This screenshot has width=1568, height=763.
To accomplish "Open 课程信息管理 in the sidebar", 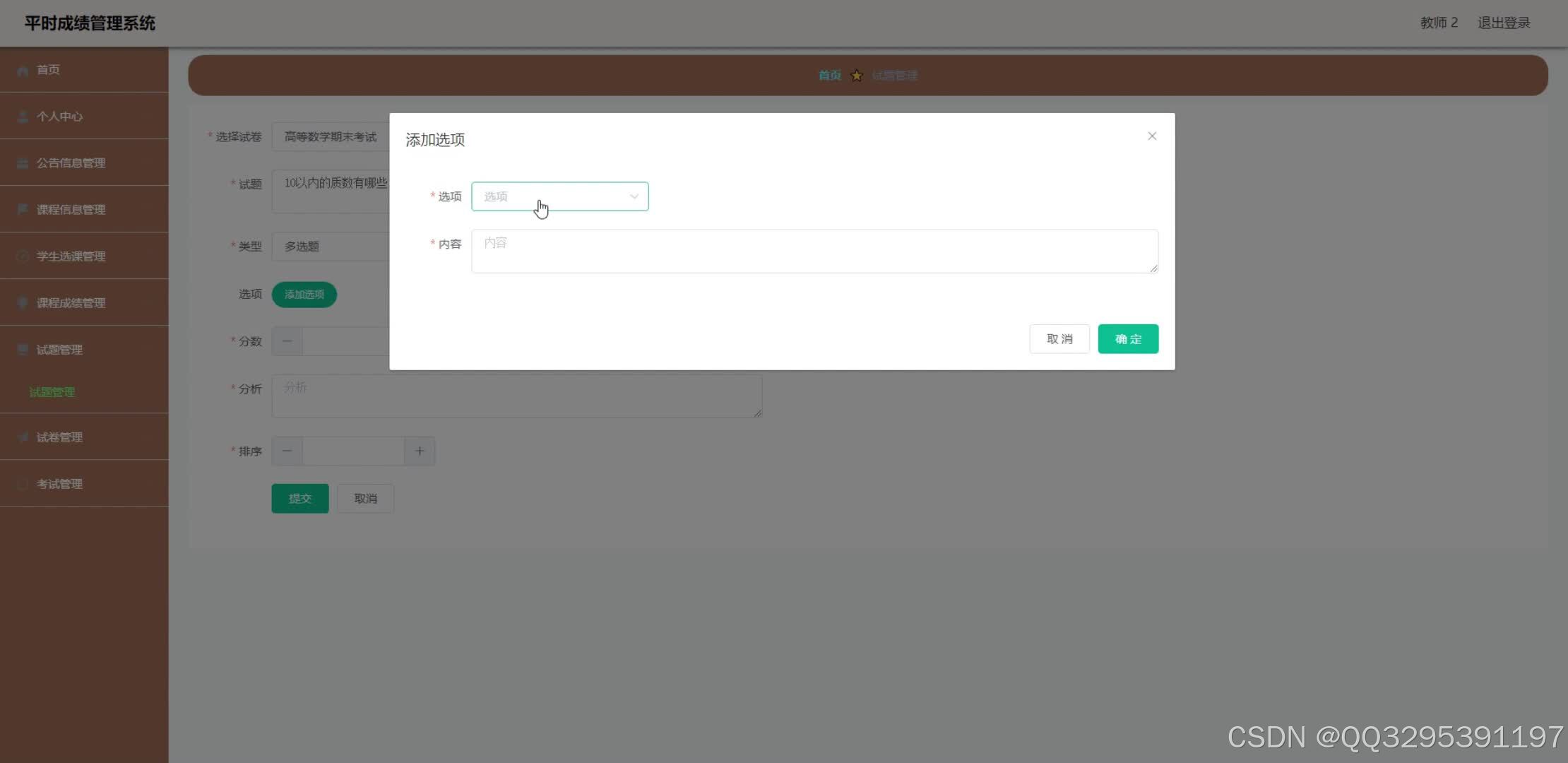I will 84,209.
